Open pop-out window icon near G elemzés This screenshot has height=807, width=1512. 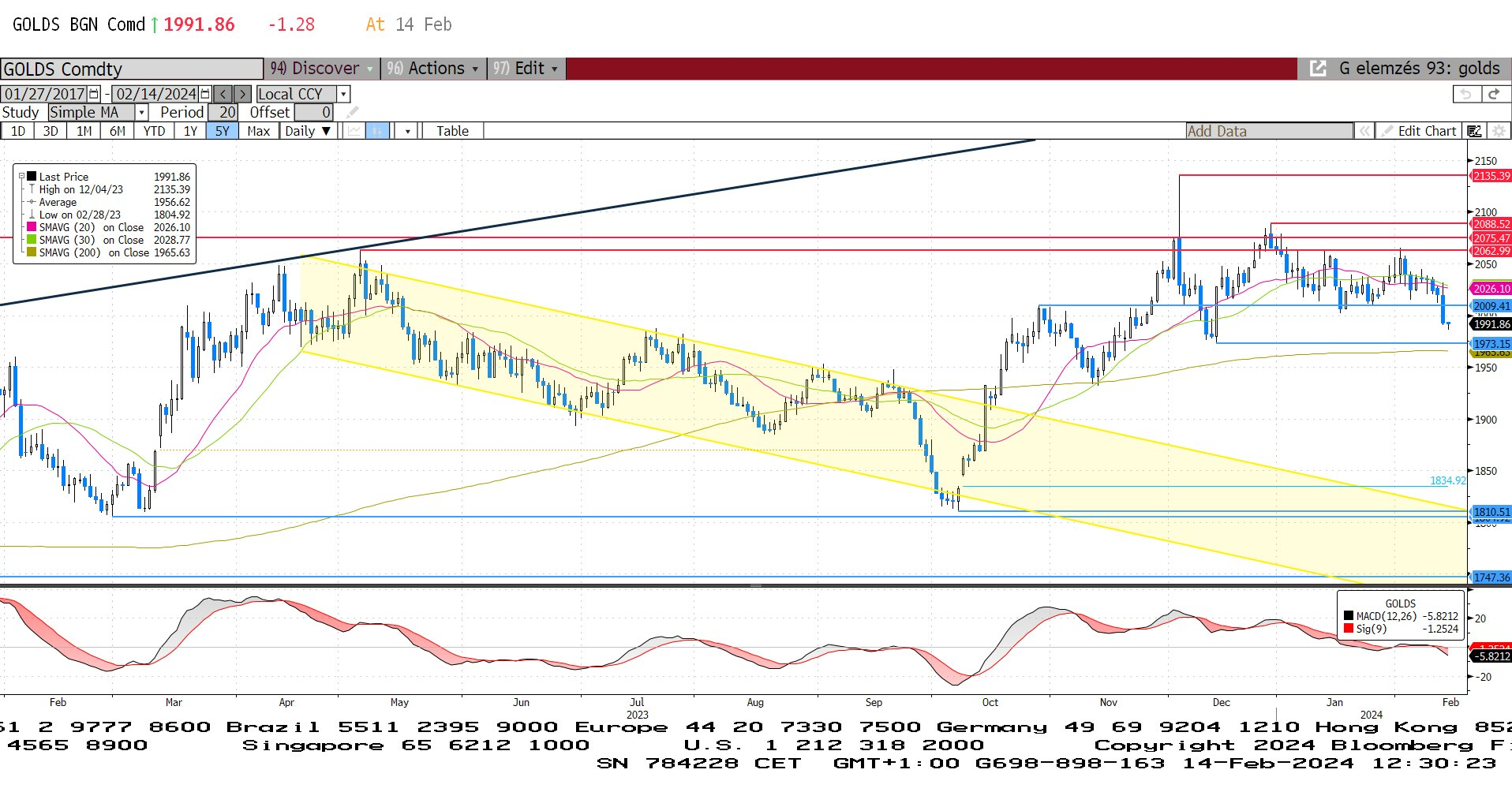pyautogui.click(x=1318, y=69)
